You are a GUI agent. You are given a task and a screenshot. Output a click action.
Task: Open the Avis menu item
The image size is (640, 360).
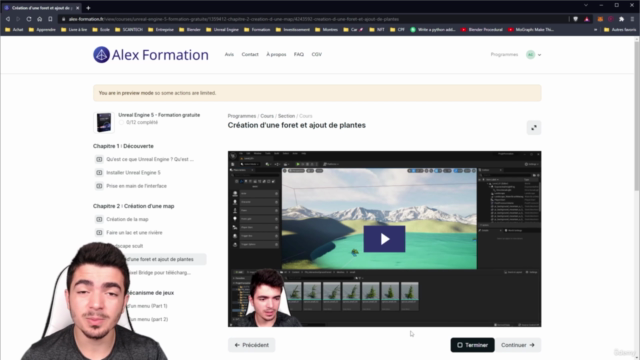[229, 54]
